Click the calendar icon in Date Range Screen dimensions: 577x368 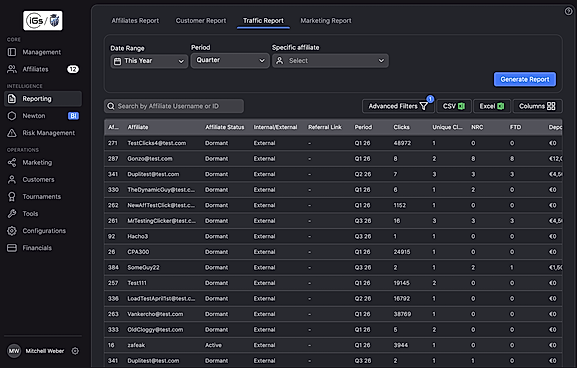click(117, 61)
